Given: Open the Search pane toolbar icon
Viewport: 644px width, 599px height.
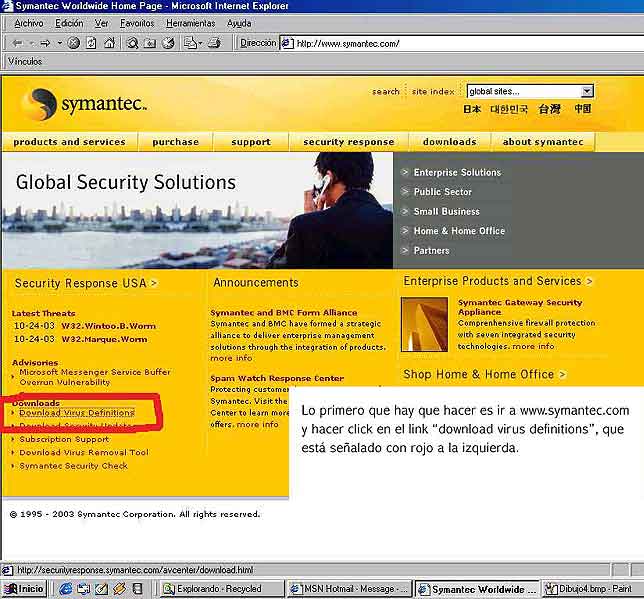Looking at the screenshot, I should pos(132,43).
